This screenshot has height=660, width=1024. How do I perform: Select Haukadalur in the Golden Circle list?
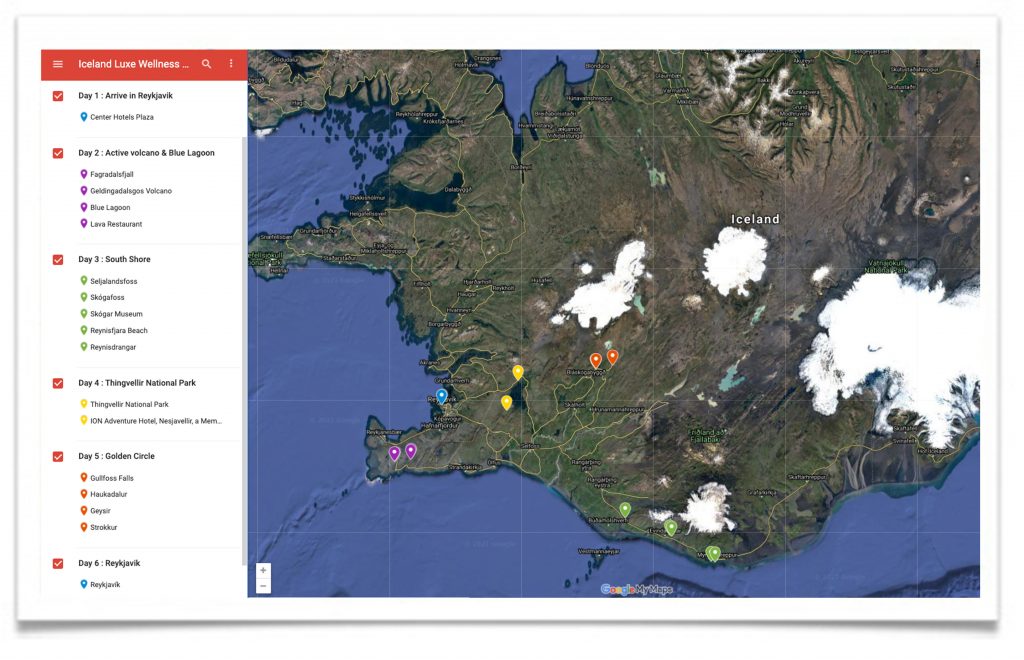pos(108,494)
